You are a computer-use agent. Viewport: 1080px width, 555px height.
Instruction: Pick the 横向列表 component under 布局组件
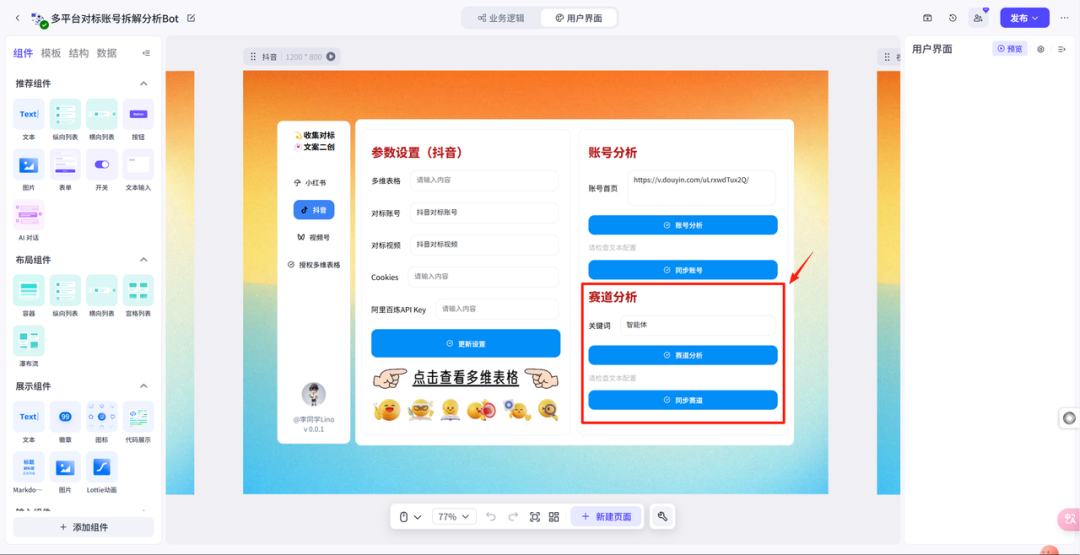click(102, 296)
